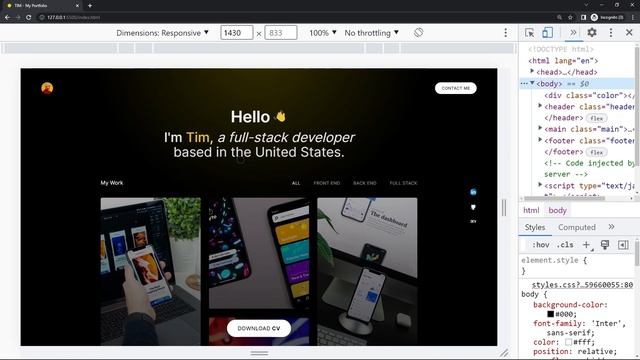Open the colorful phones project thumbnail

click(259, 253)
